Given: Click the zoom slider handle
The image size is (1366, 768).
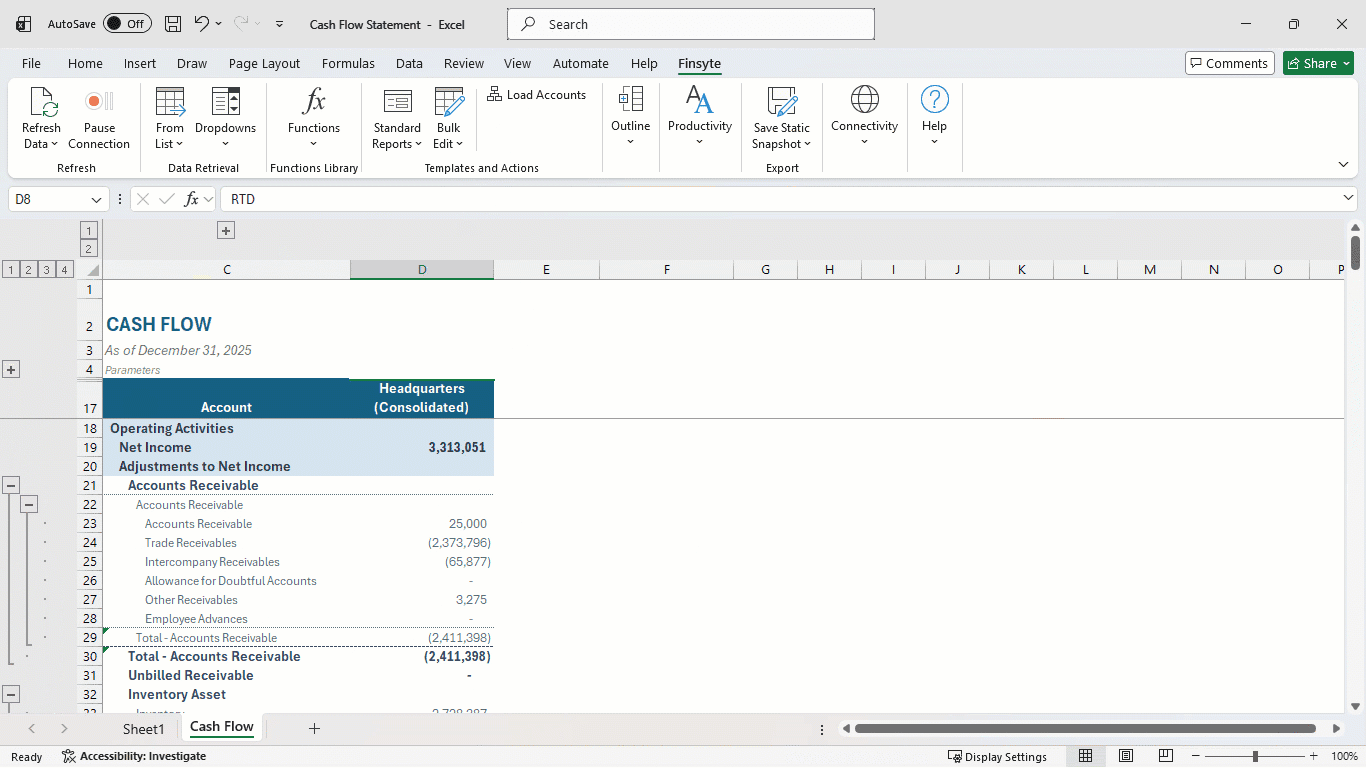Looking at the screenshot, I should click(x=1255, y=756).
